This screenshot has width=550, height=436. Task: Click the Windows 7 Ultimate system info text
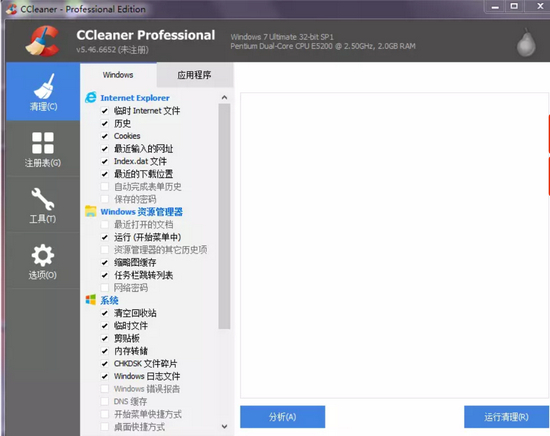point(282,37)
